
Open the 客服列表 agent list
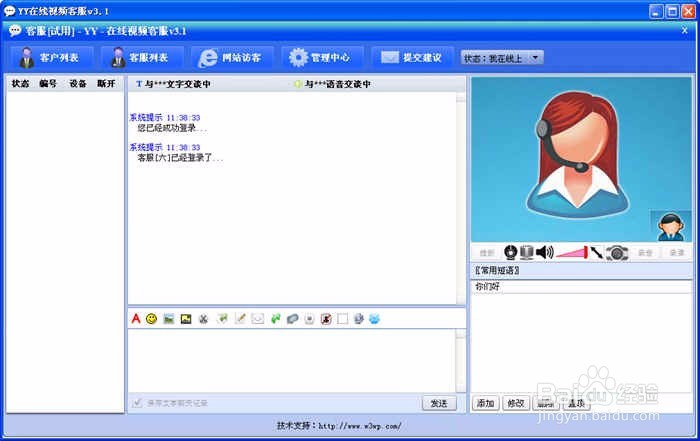point(142,58)
